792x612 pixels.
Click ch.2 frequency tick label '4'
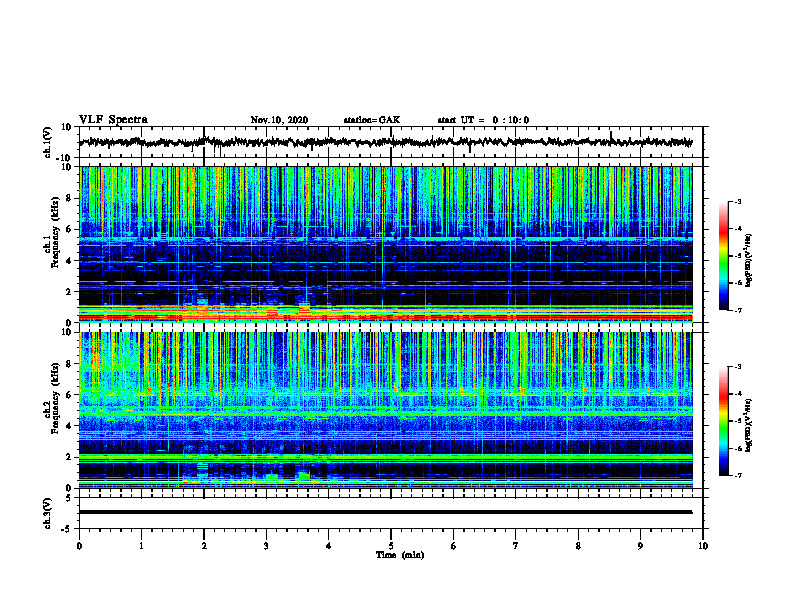(69, 426)
